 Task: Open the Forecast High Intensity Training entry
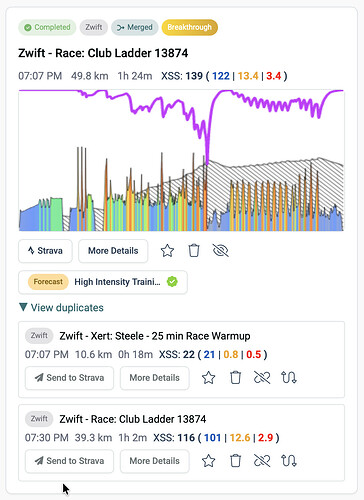pos(103,282)
